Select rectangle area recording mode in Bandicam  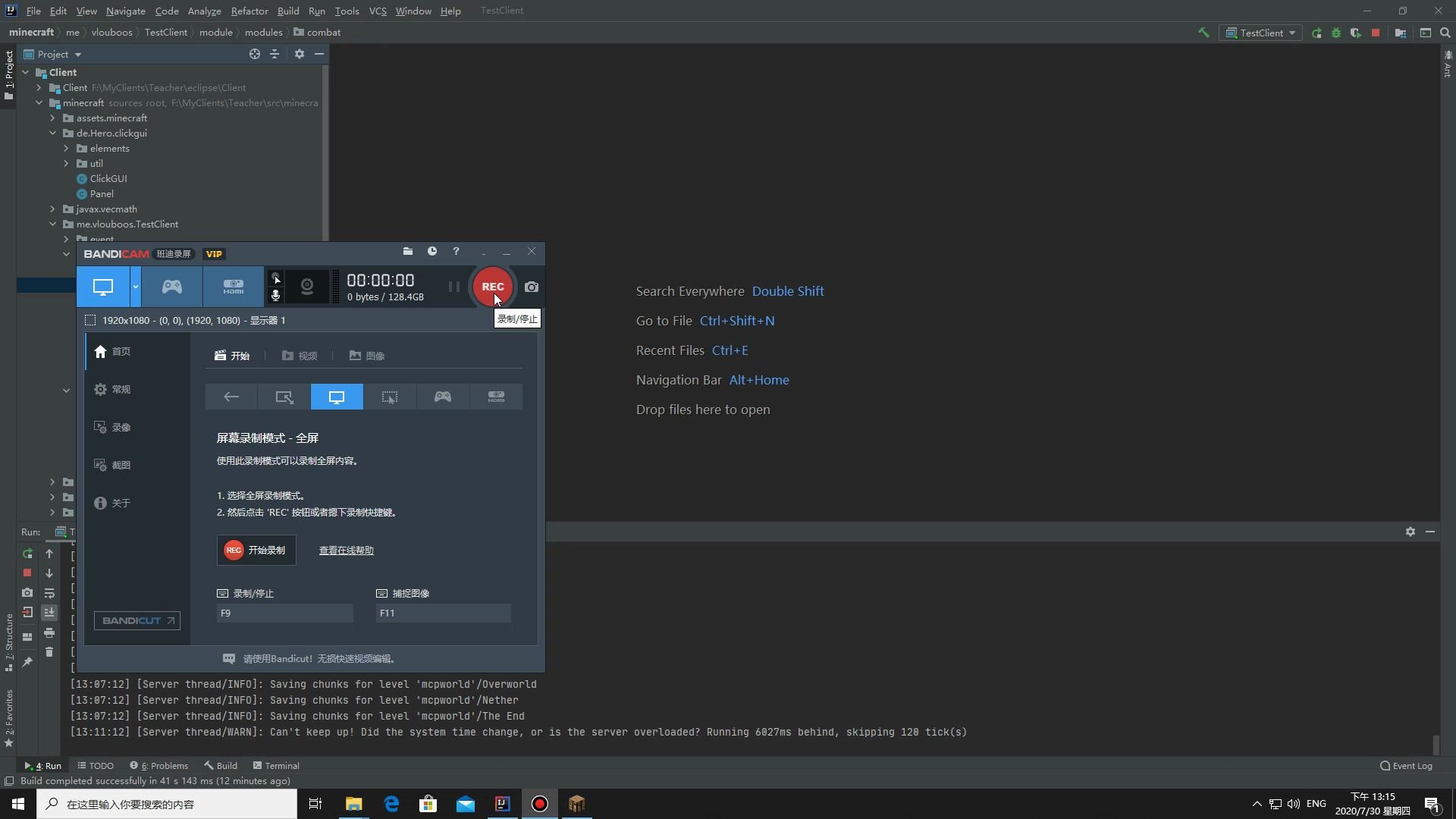tap(284, 397)
